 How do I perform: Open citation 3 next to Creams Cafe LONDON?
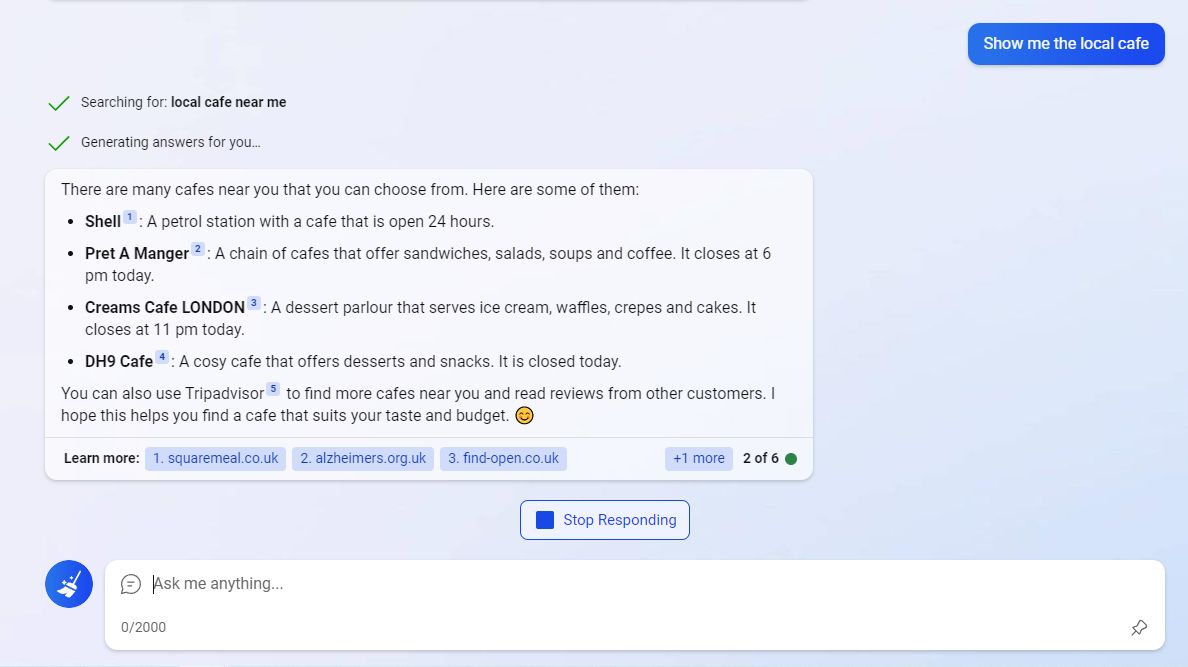pos(254,302)
